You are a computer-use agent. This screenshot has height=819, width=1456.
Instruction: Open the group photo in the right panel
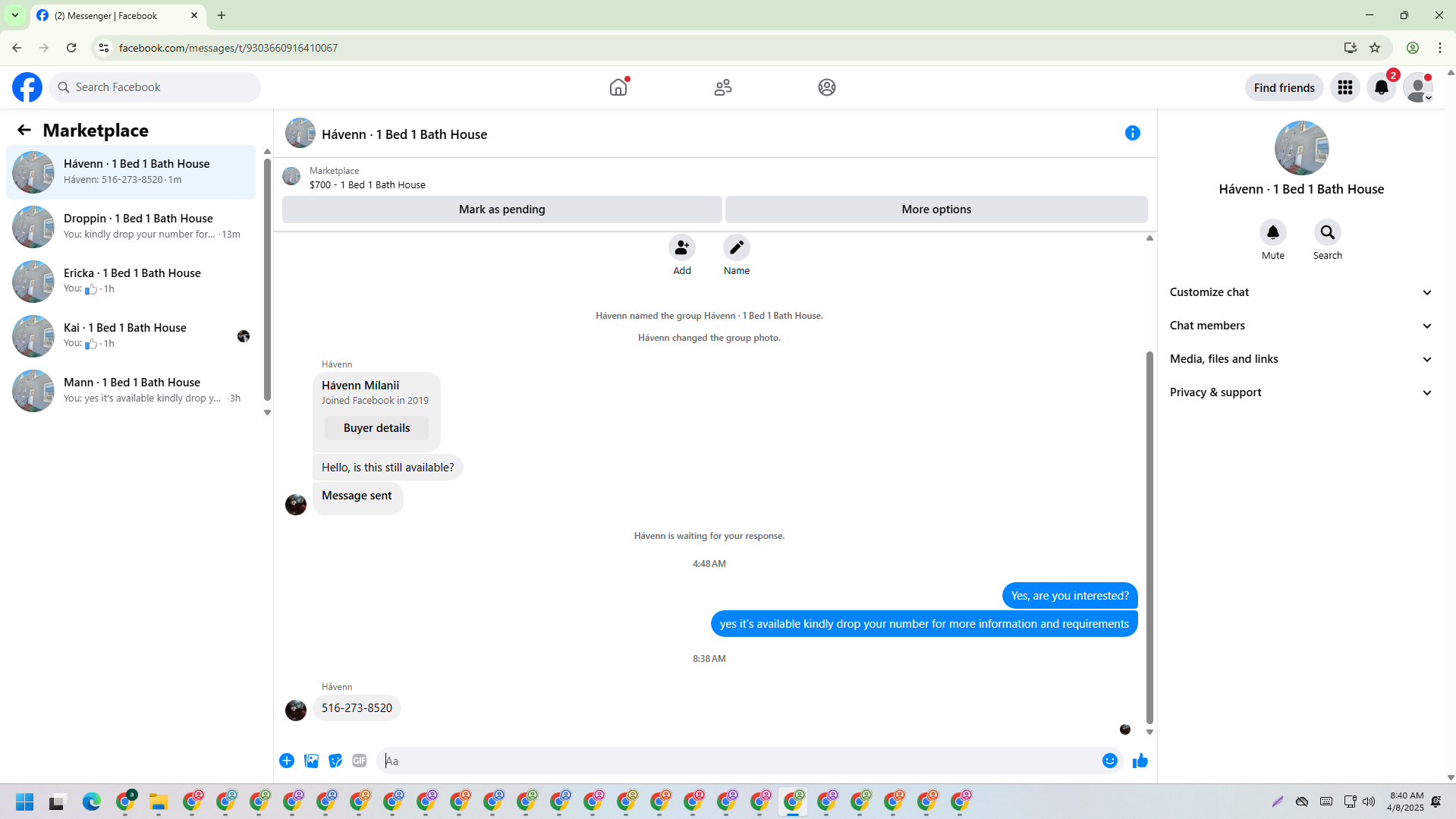point(1301,148)
